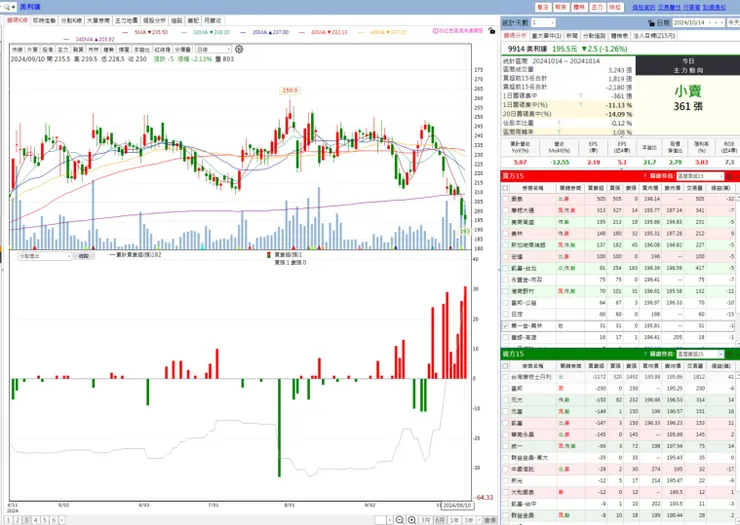Viewport: 740px width, 525px height.
Task: Open the 個股資訊 link
Action: click(x=644, y=8)
